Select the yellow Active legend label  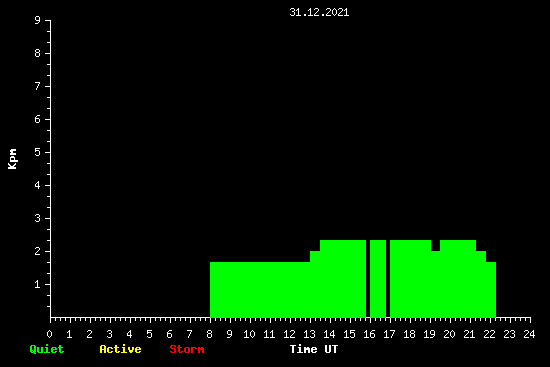120,349
